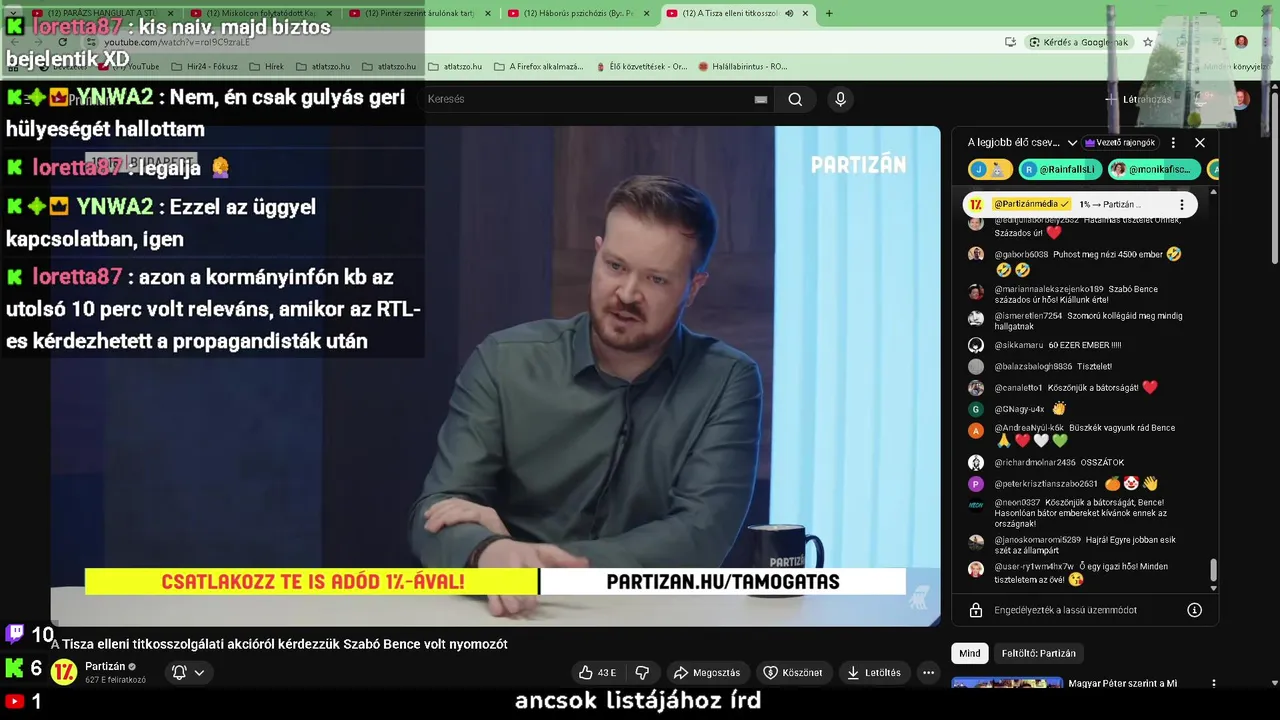
Task: Mute the '(12) A Tisza elleni' tab audio icon
Action: click(x=789, y=13)
